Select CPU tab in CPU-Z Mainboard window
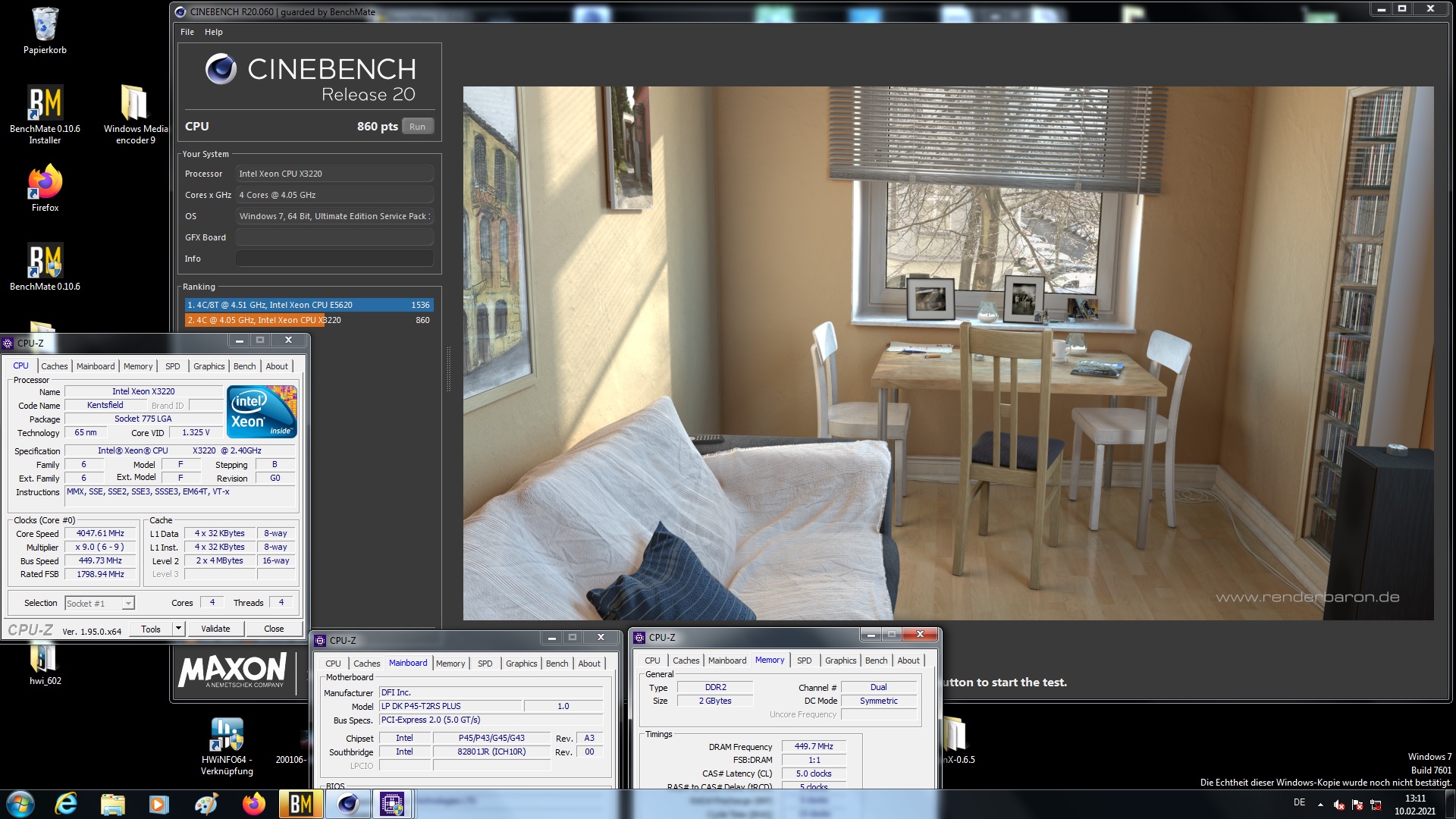 (x=333, y=664)
